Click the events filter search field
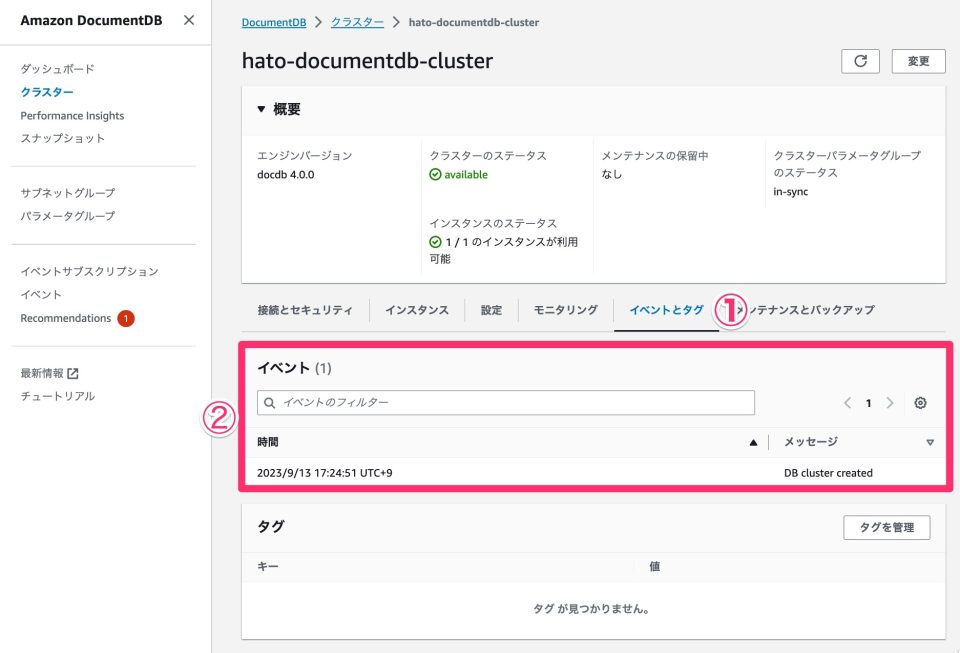 tap(506, 403)
